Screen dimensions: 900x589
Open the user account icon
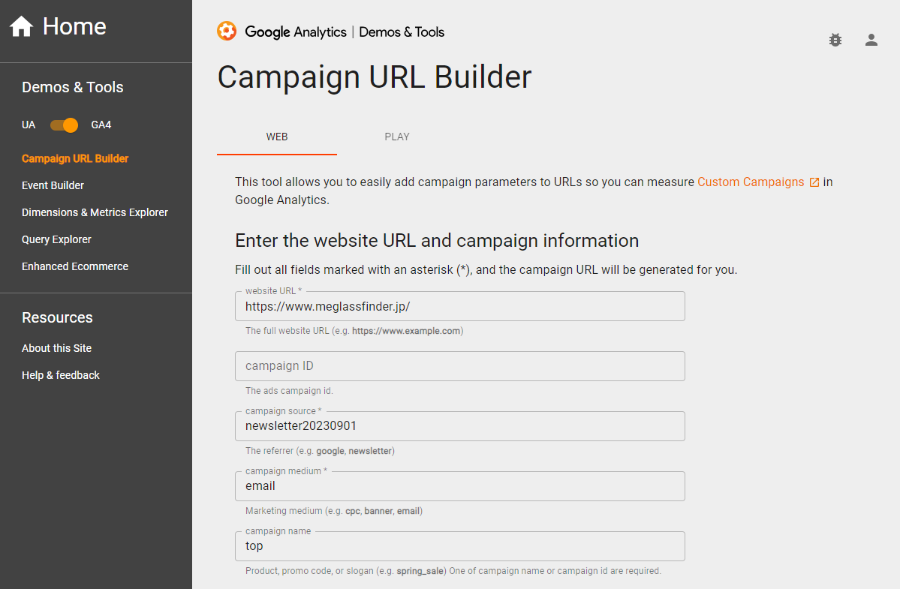pyautogui.click(x=871, y=40)
